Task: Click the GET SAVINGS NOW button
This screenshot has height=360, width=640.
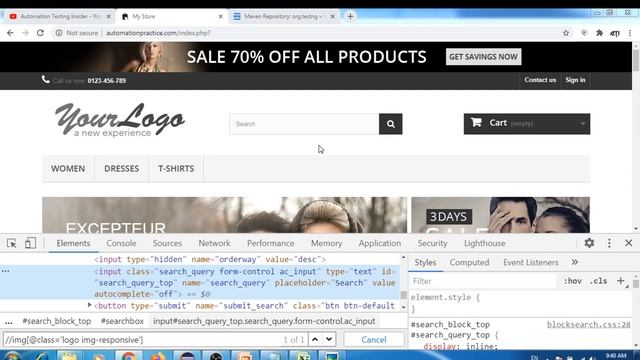Action: pos(483,57)
